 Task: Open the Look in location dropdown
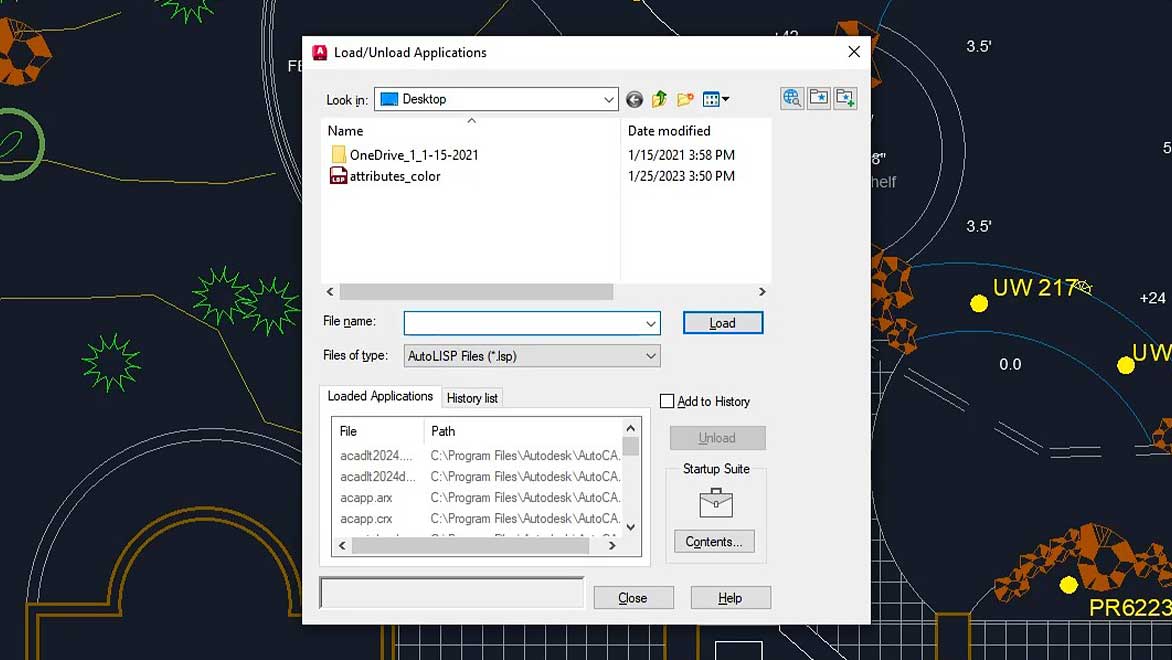(x=608, y=99)
